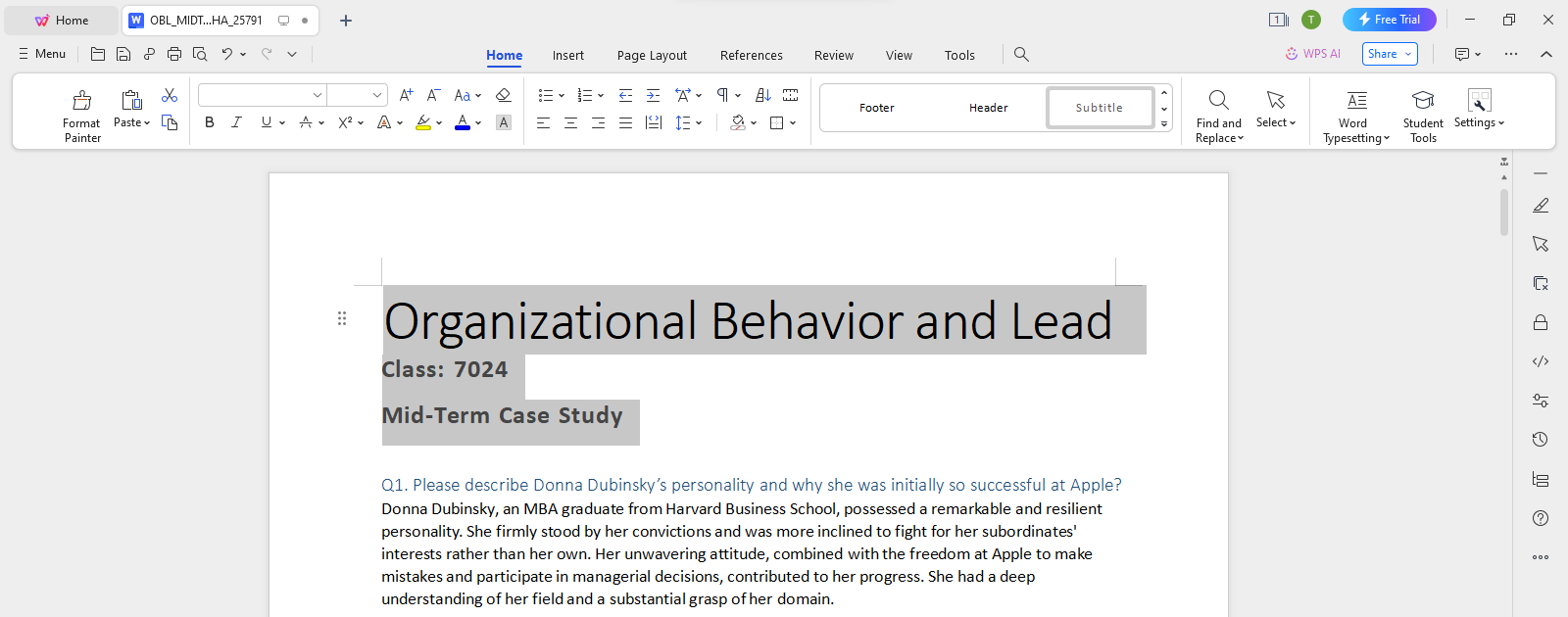
Task: Increase font size with A+ icon
Action: pos(406,95)
